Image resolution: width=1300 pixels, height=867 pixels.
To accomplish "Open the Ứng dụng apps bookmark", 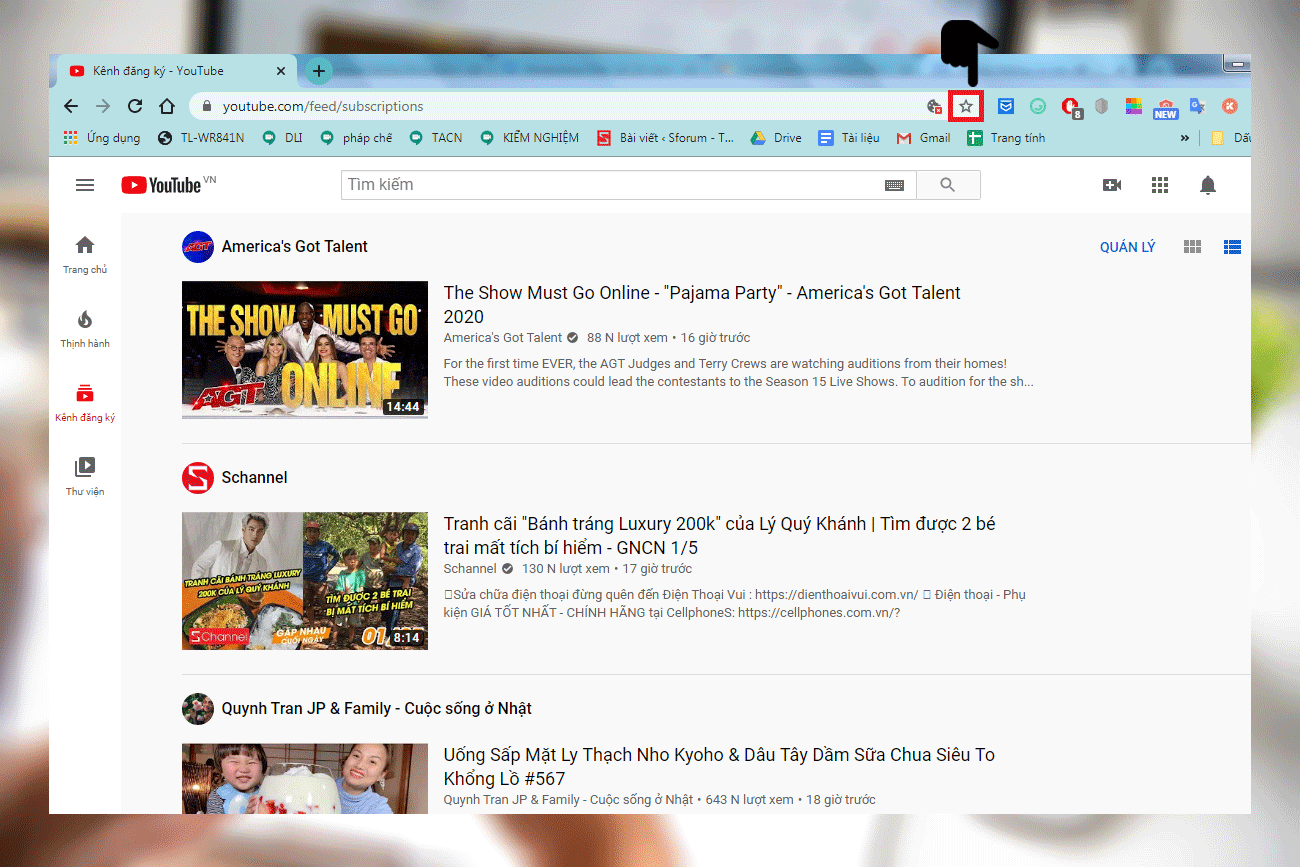I will pyautogui.click(x=101, y=138).
